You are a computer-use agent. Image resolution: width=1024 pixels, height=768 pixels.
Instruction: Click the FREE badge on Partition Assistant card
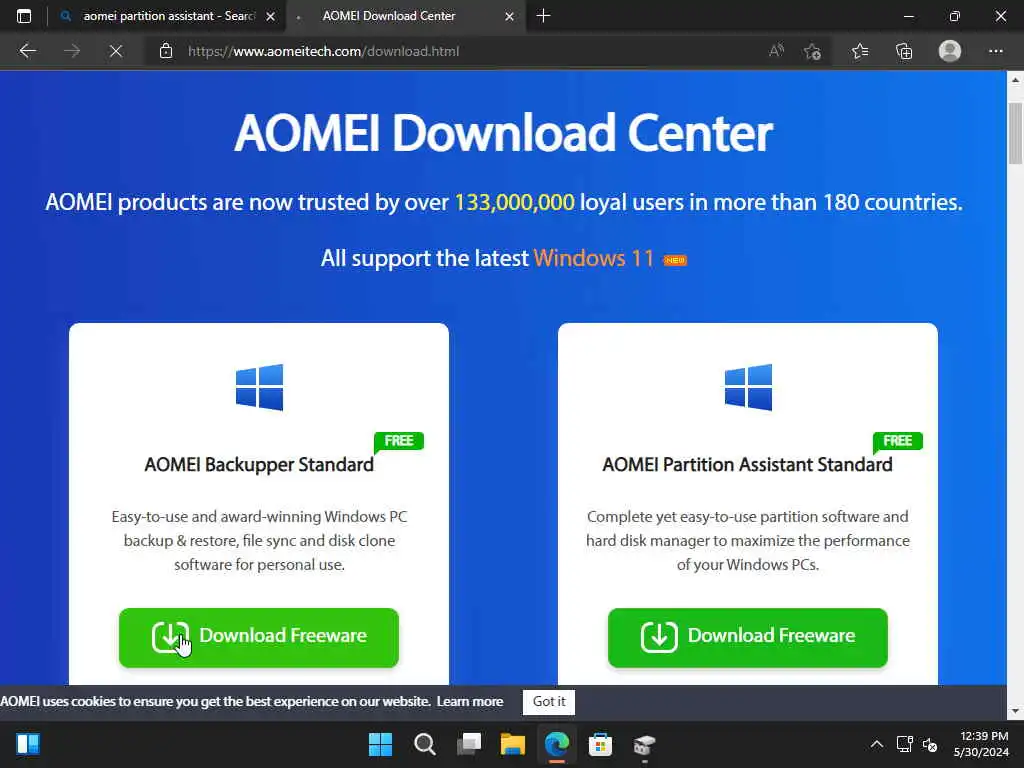point(897,441)
